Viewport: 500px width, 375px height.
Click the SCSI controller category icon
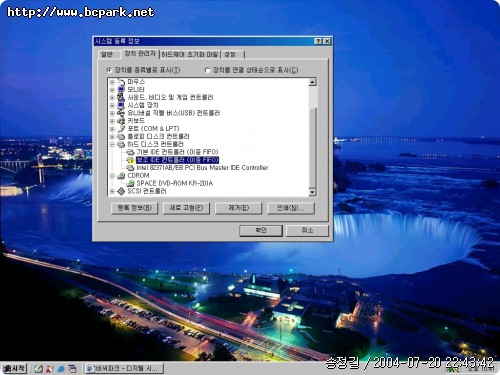pyautogui.click(x=121, y=191)
